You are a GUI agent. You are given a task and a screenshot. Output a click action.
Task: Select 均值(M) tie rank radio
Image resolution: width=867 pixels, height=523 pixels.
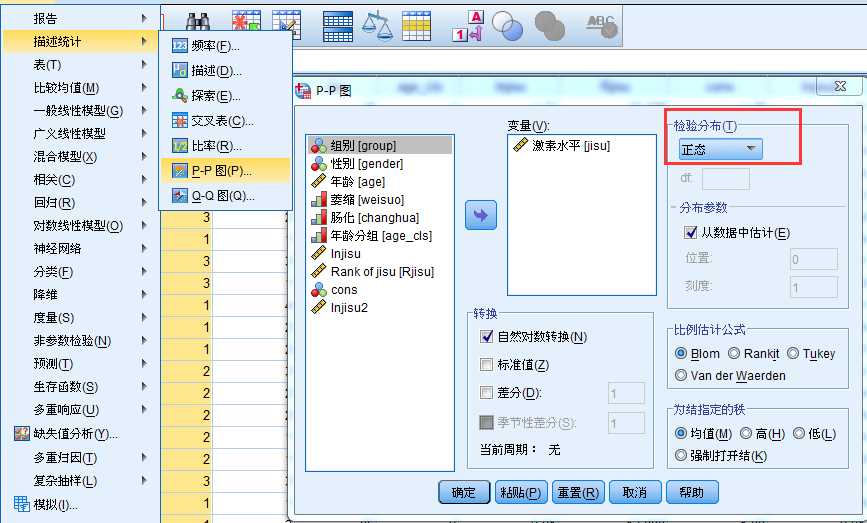click(x=681, y=433)
